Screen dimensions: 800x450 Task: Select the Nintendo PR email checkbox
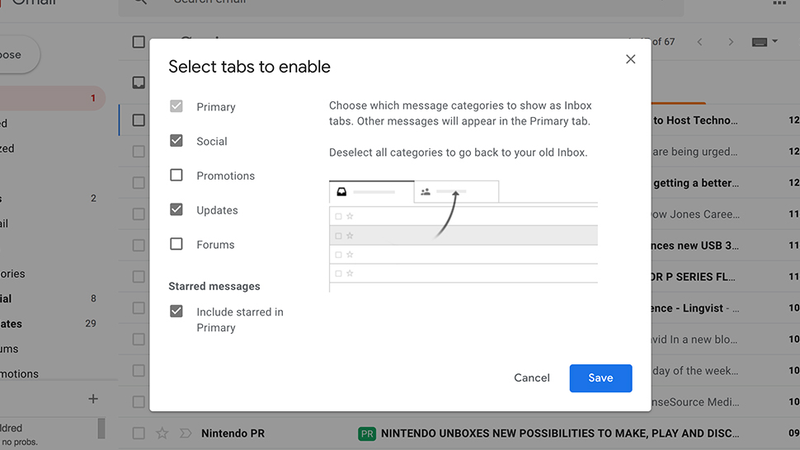click(138, 433)
